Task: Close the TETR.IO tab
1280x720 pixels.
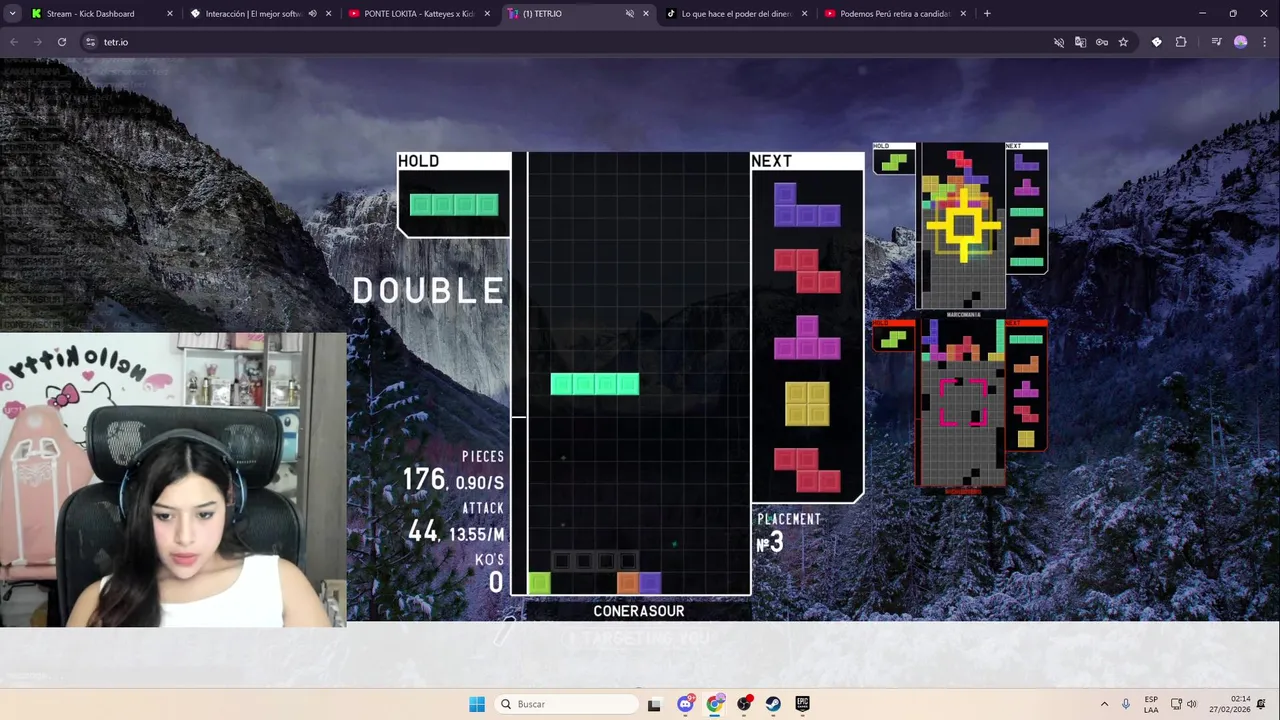Action: click(645, 14)
